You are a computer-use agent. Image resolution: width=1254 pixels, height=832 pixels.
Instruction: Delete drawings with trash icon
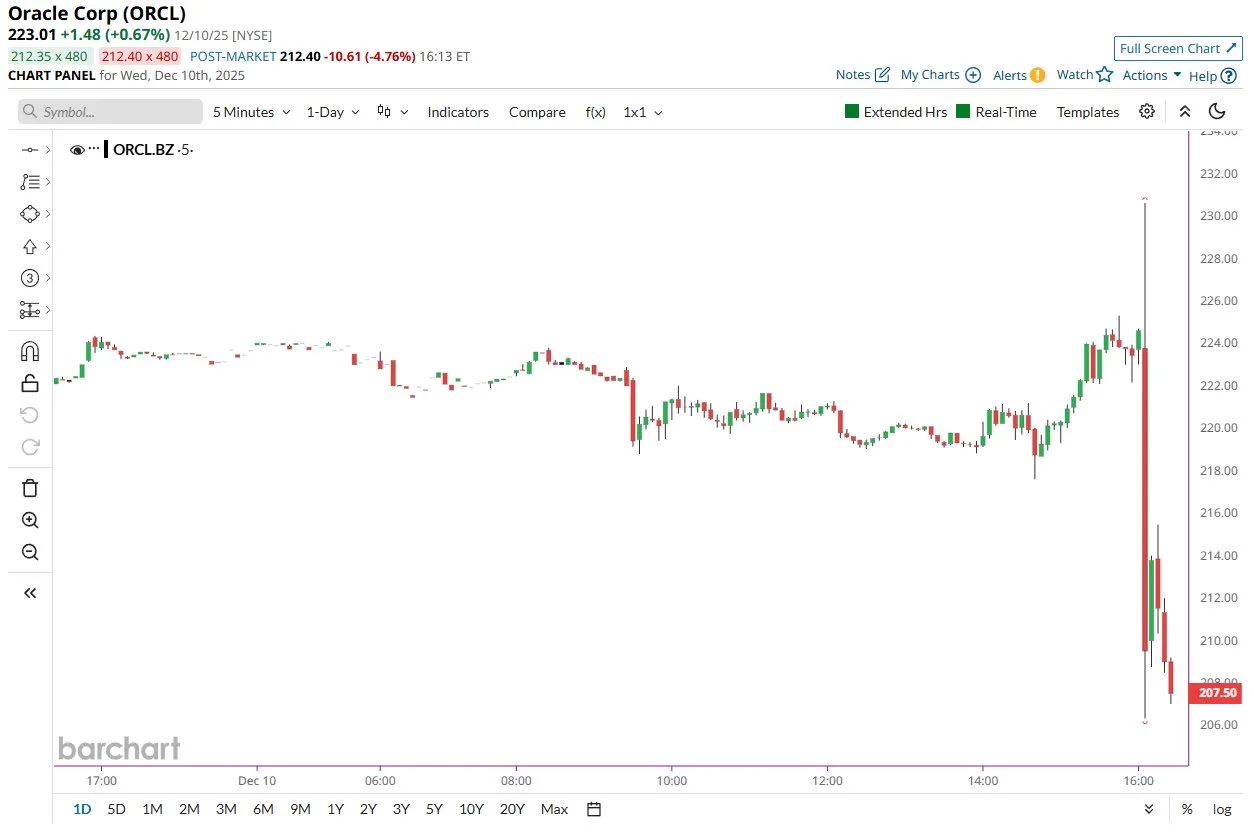point(30,488)
